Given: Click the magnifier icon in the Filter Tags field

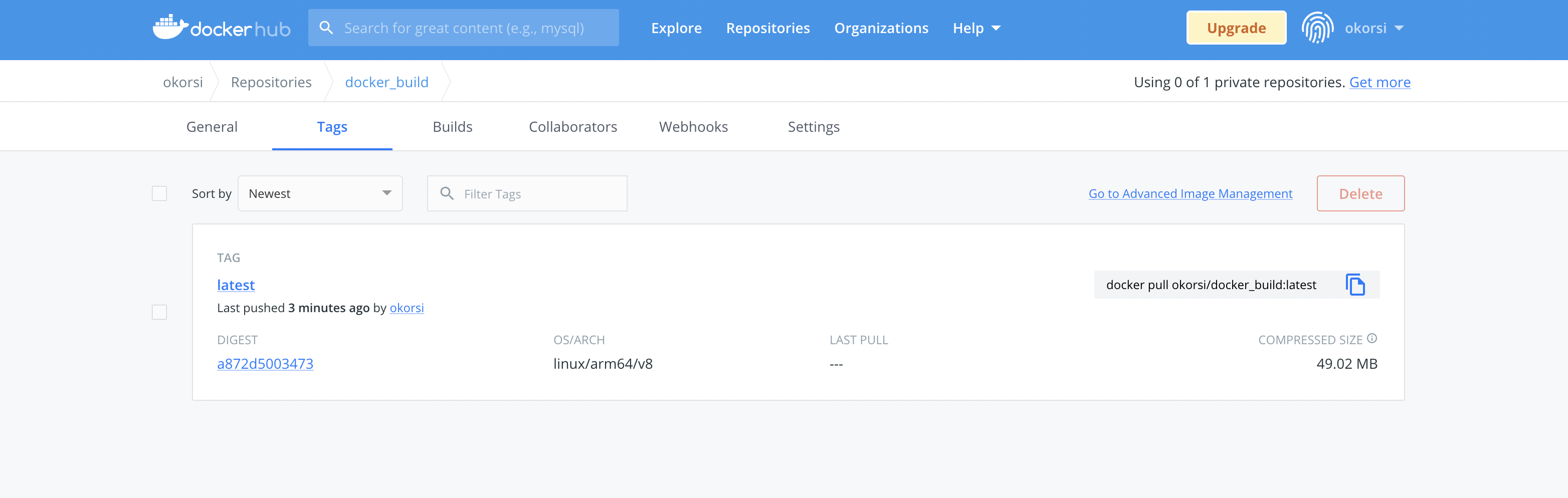Looking at the screenshot, I should coord(447,193).
